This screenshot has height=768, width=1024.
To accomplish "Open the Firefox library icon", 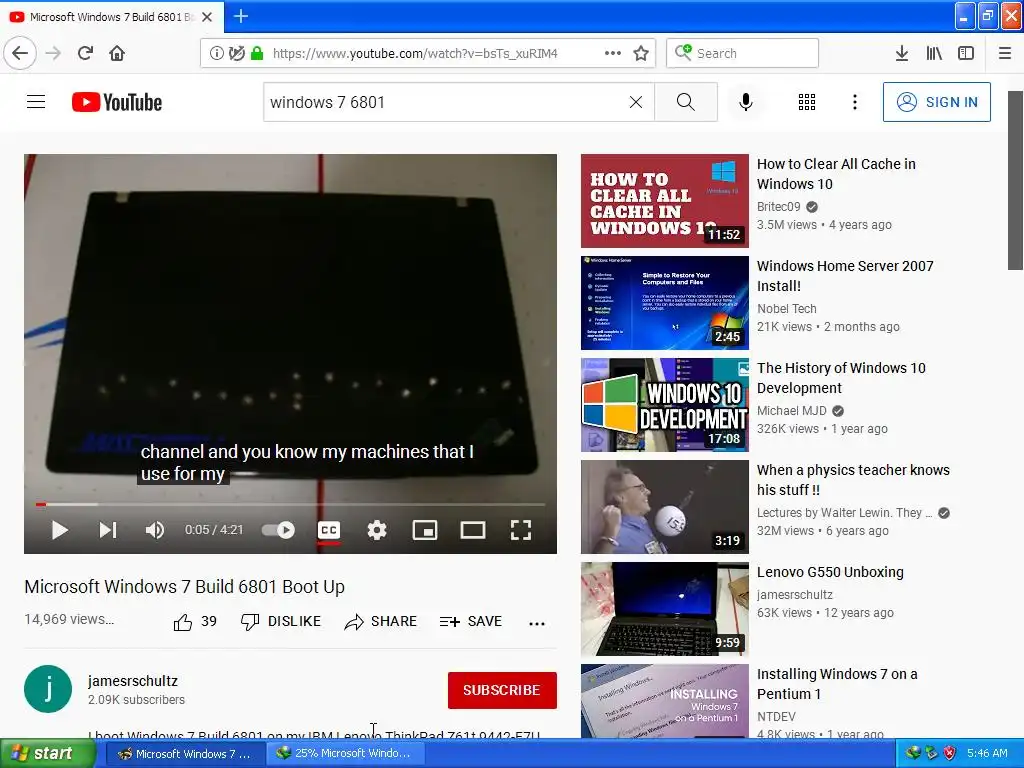I will pyautogui.click(x=934, y=53).
